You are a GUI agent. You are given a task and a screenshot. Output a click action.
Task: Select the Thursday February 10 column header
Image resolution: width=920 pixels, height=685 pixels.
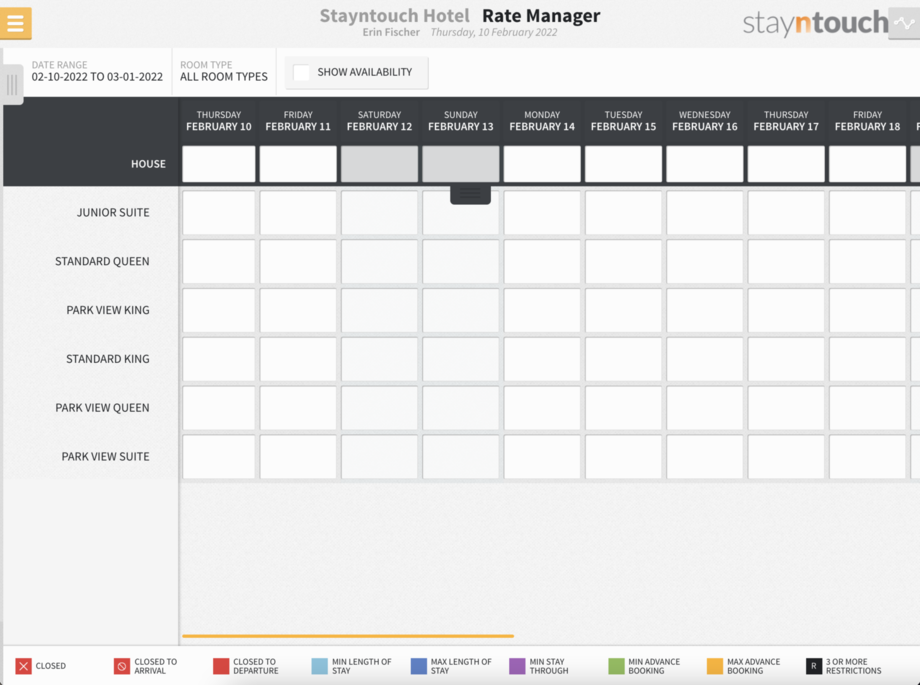click(219, 121)
